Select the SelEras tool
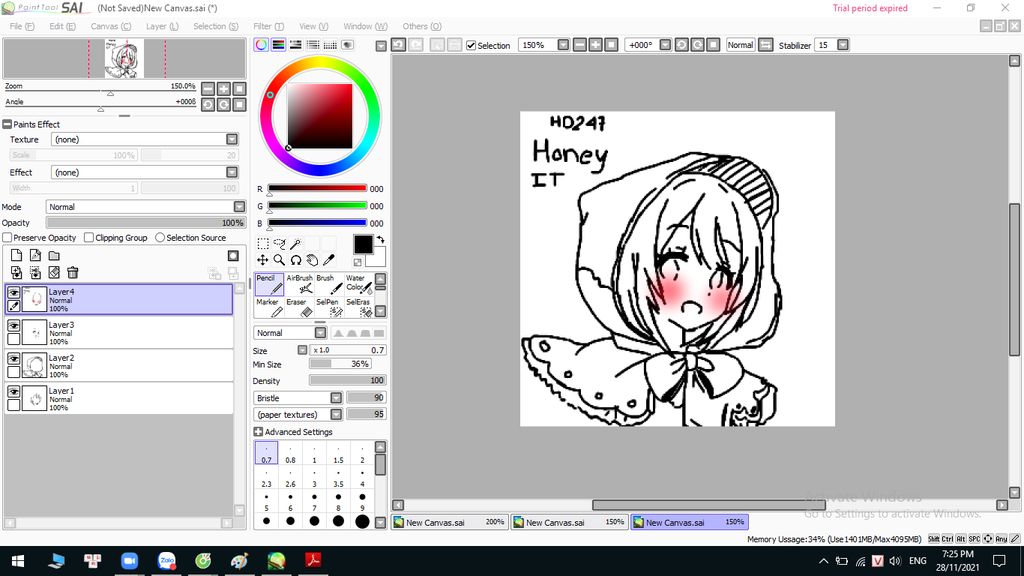1024x576 pixels. [359, 308]
